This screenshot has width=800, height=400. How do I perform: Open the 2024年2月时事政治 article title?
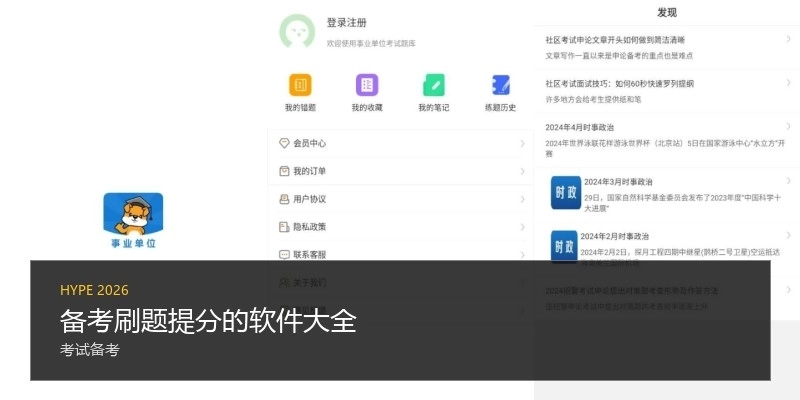tap(615, 236)
